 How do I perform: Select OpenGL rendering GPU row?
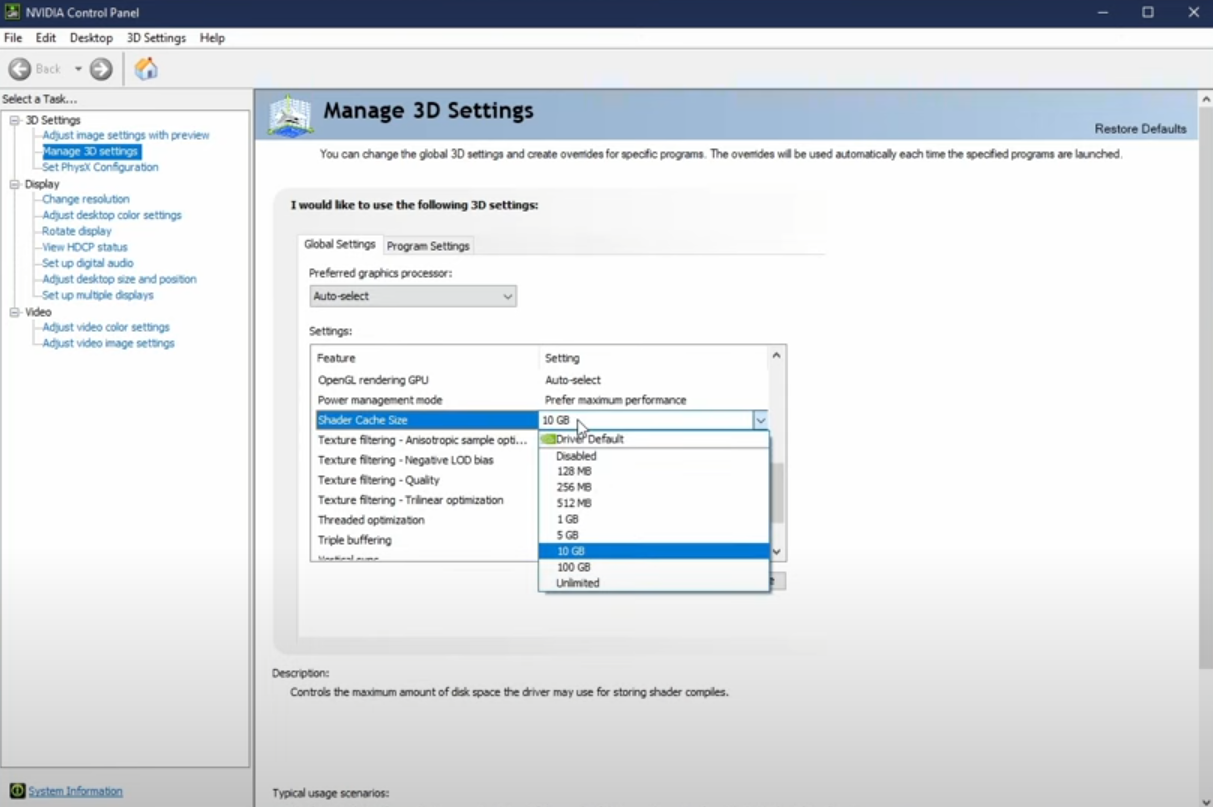540,380
